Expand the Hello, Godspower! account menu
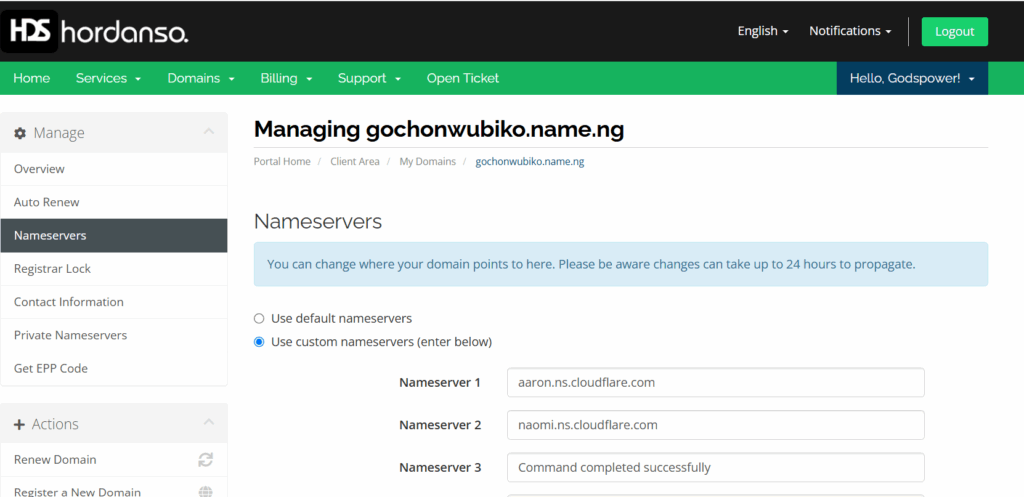The width and height of the screenshot is (1024, 497). tap(911, 78)
